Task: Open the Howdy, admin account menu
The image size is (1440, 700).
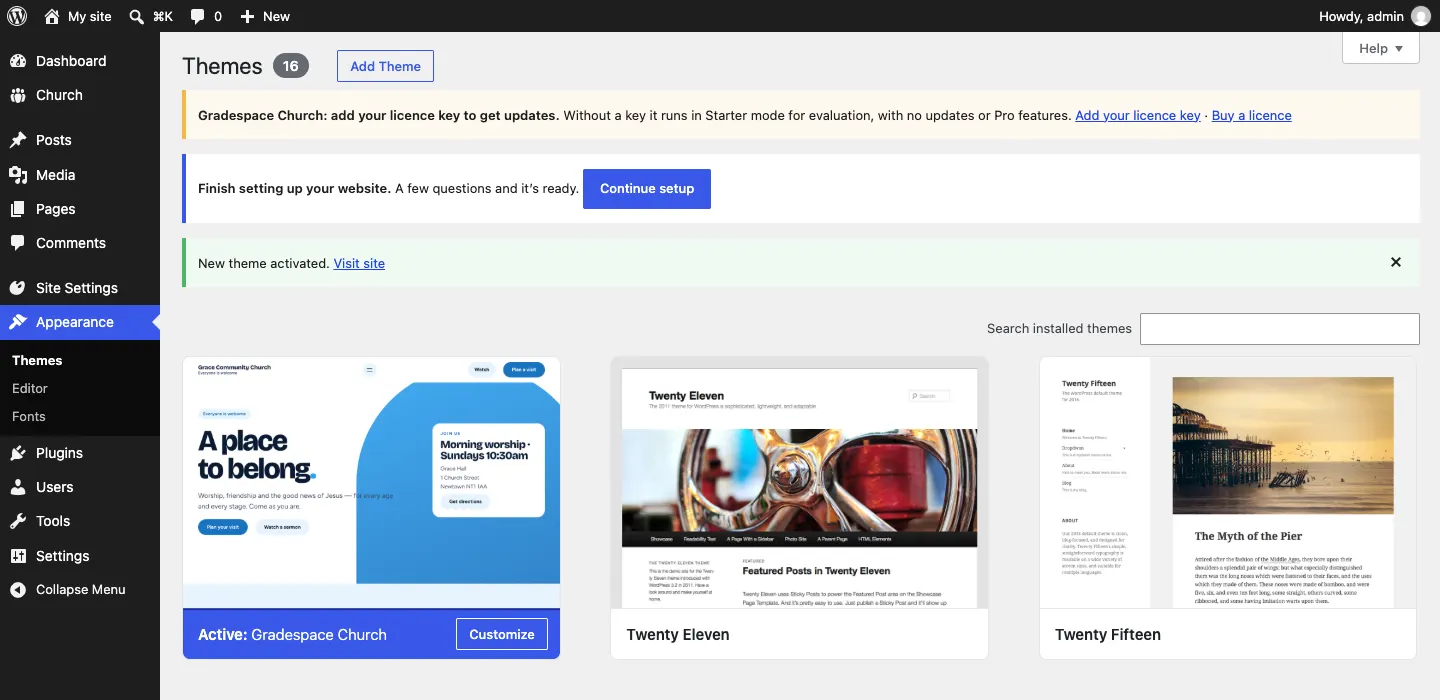Action: (1375, 16)
